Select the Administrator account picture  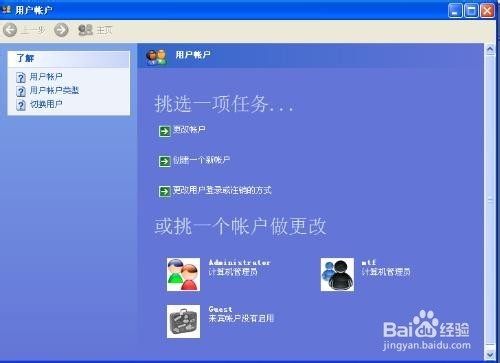[184, 274]
